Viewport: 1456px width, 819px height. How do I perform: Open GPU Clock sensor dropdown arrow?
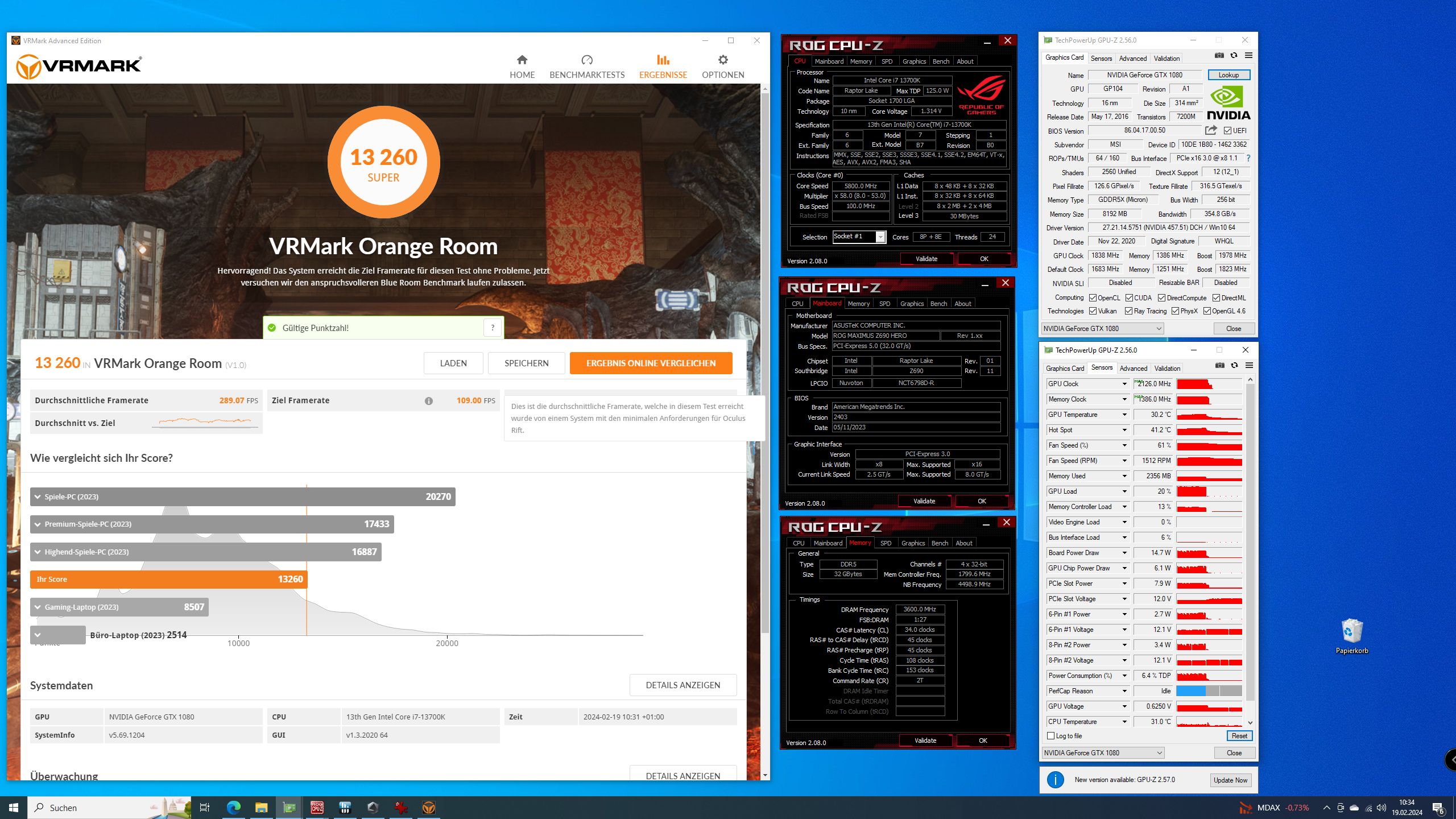pos(1124,384)
